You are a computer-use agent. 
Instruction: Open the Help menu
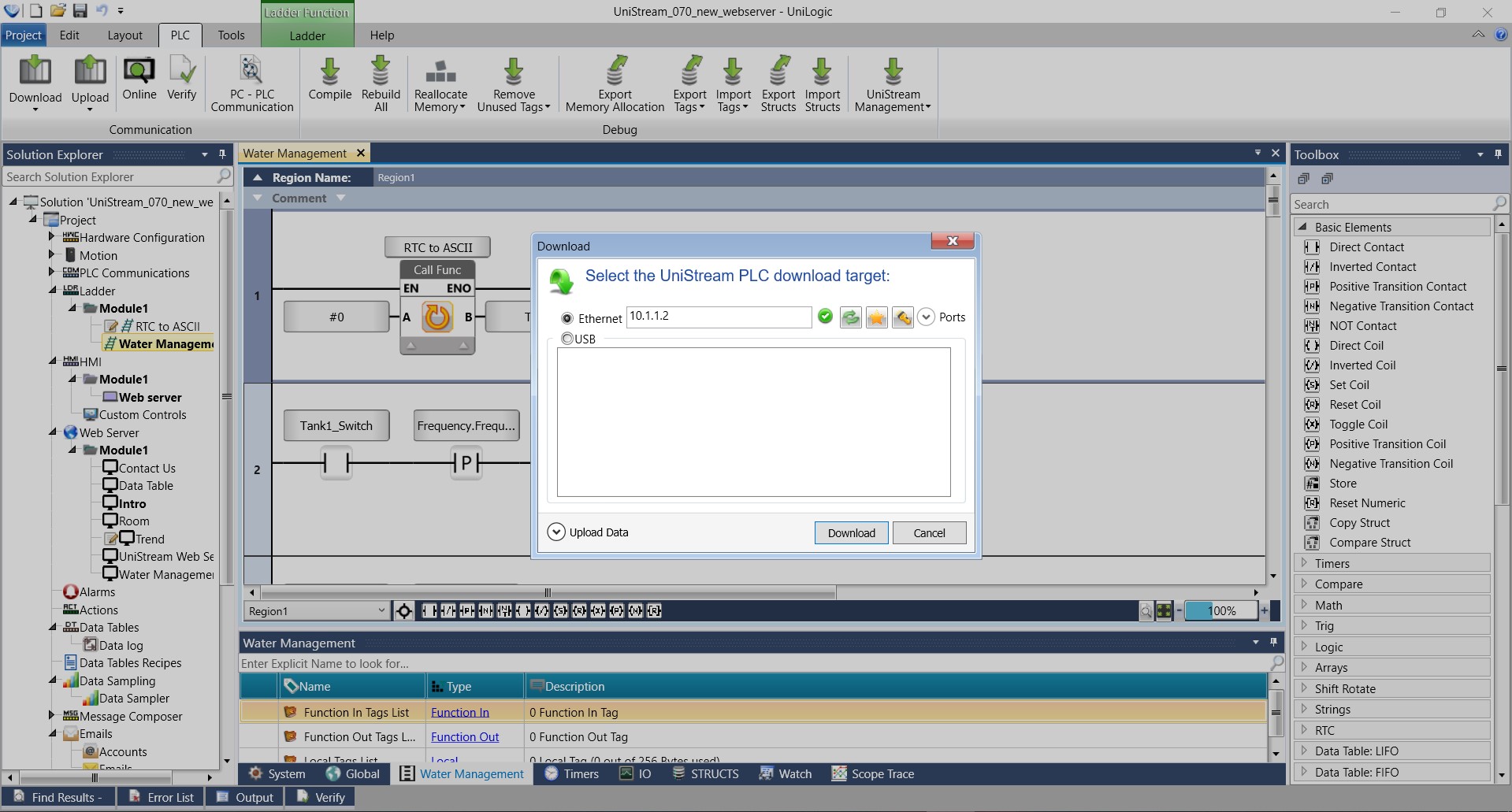point(382,35)
